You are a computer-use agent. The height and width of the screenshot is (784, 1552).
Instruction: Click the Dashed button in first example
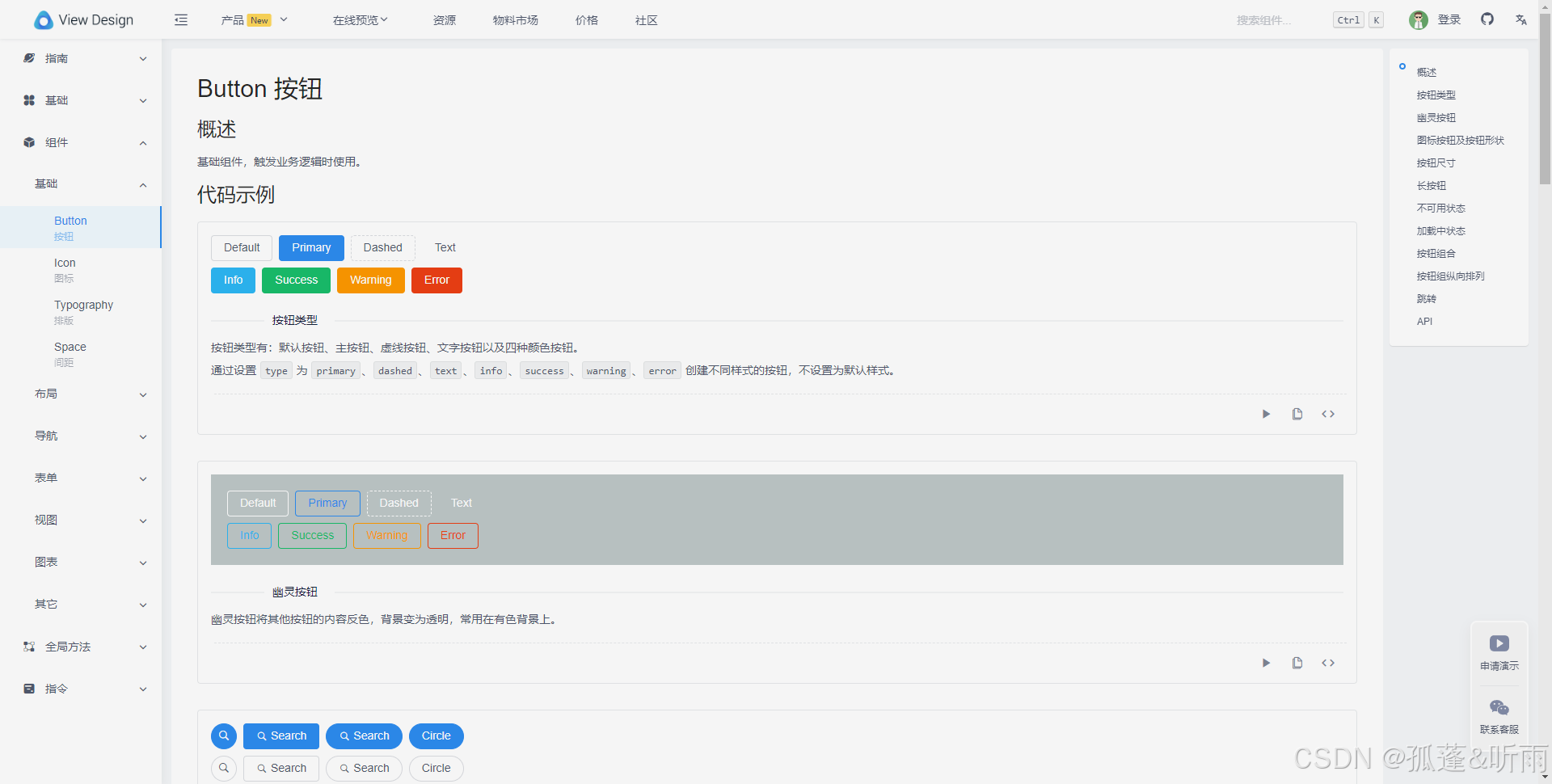tap(383, 248)
